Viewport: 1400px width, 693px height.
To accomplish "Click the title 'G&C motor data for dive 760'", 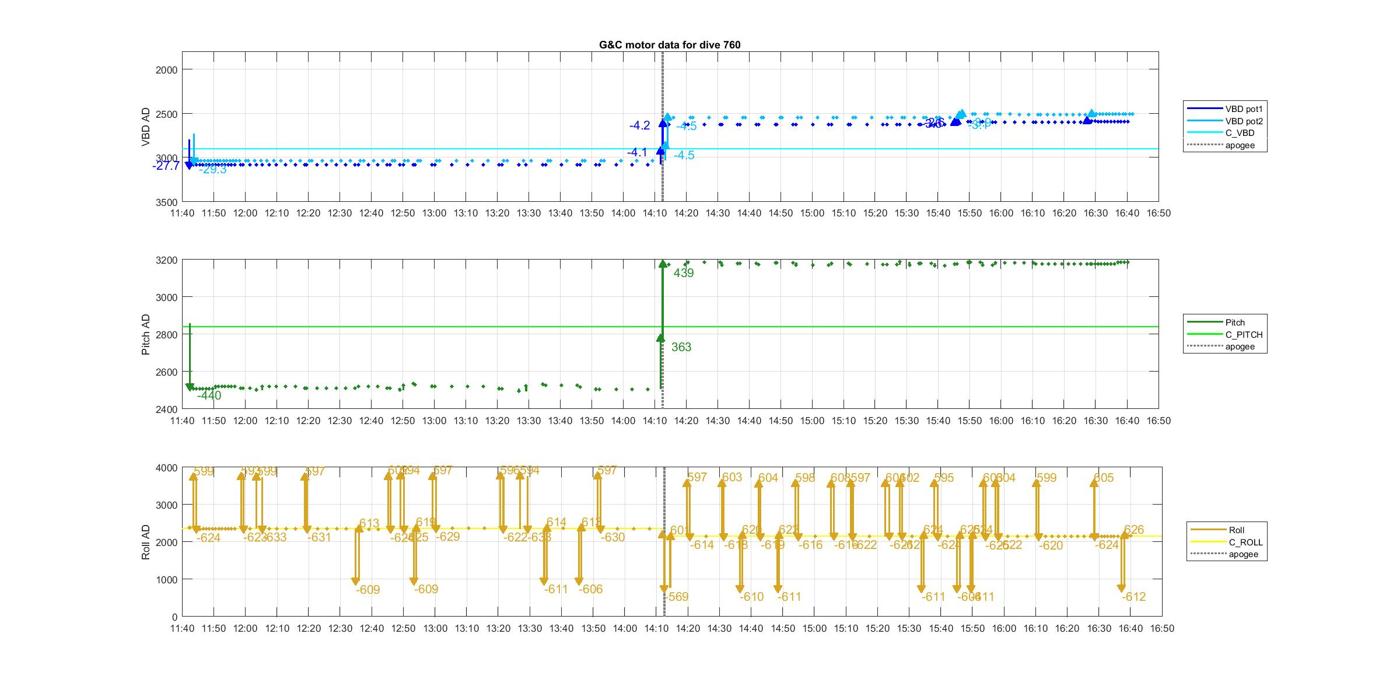I will coord(669,44).
